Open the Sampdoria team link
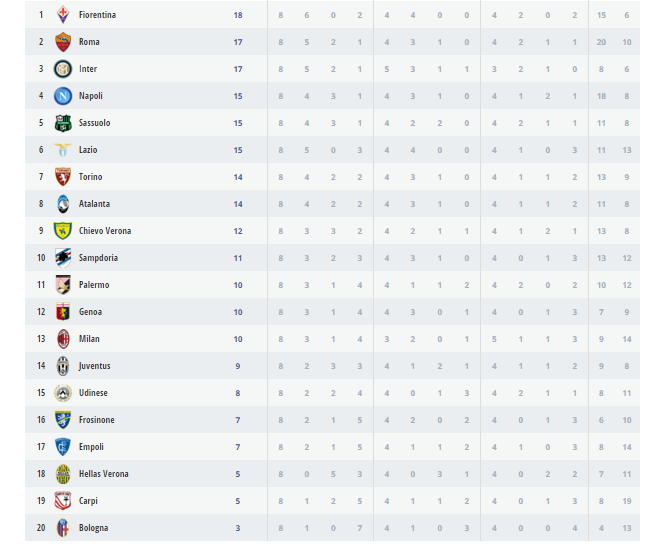The image size is (661, 550). tap(98, 258)
